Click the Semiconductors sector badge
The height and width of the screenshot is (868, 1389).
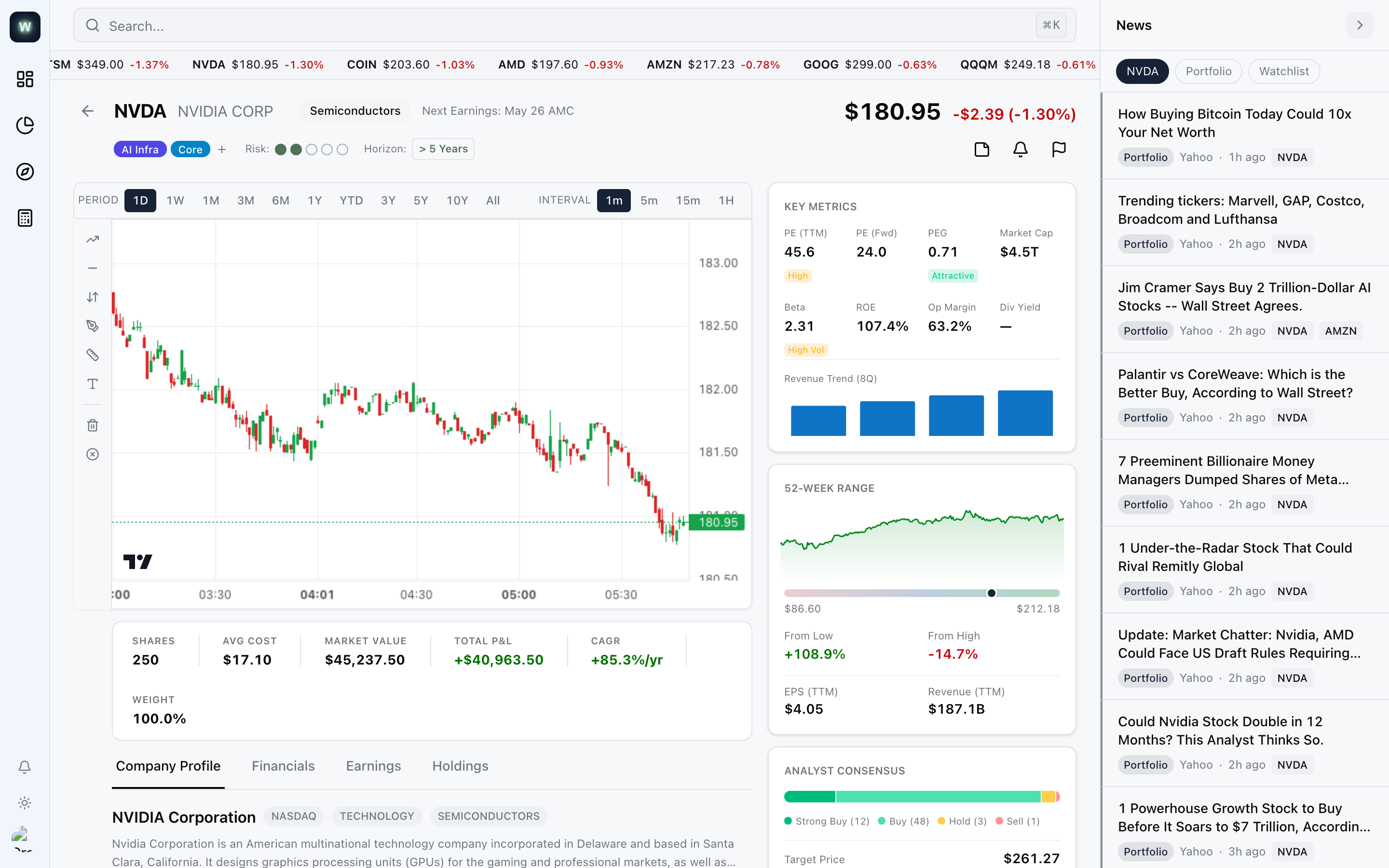click(355, 111)
